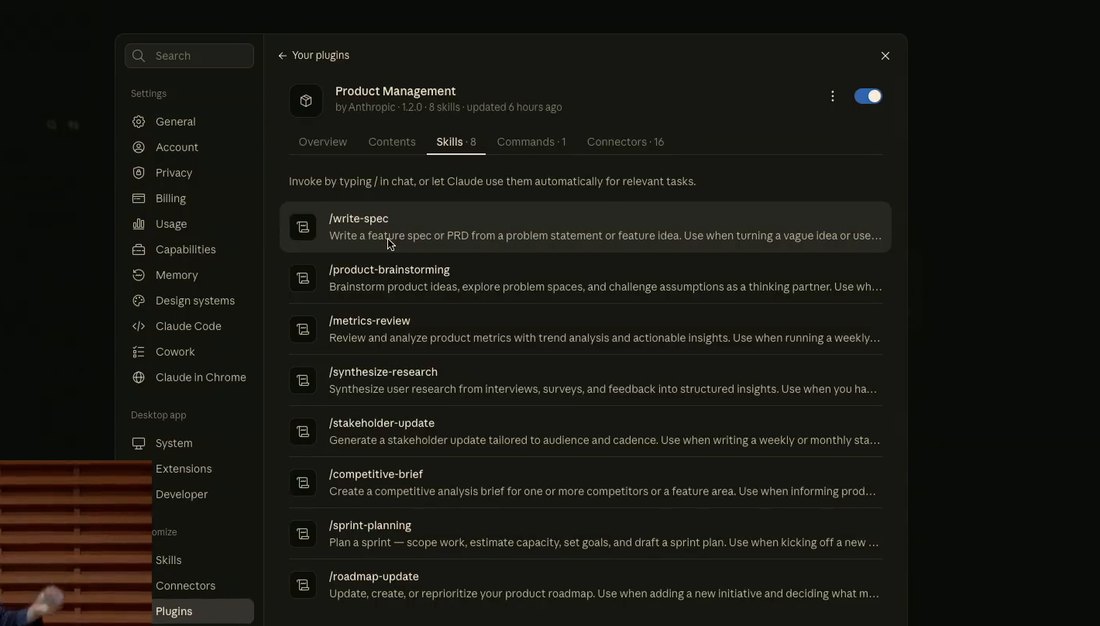The image size is (1100, 626).
Task: Click the Cowork checklist icon
Action: 139,352
